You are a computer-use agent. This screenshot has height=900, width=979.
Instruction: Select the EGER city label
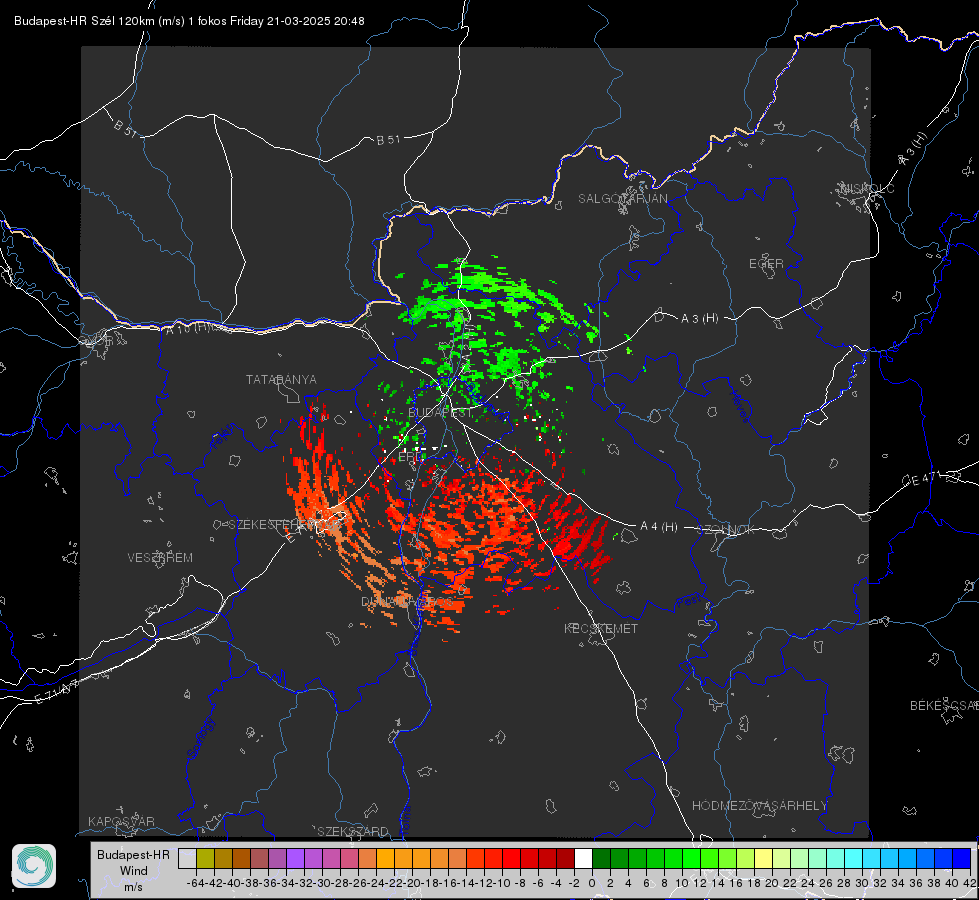click(766, 264)
